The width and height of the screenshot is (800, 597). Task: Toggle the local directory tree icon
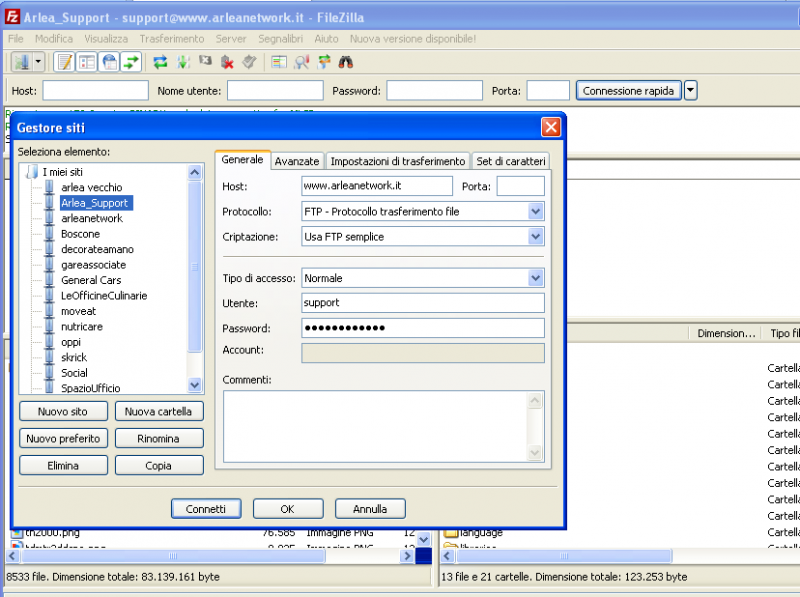coord(87,62)
